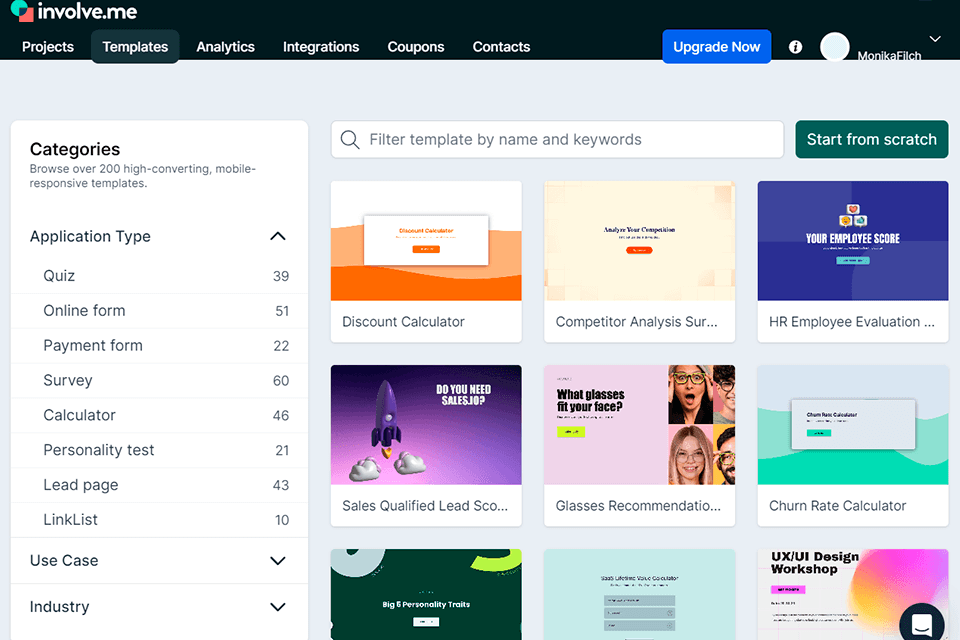This screenshot has width=960, height=640.
Task: Open the chat support bubble
Action: 921,623
